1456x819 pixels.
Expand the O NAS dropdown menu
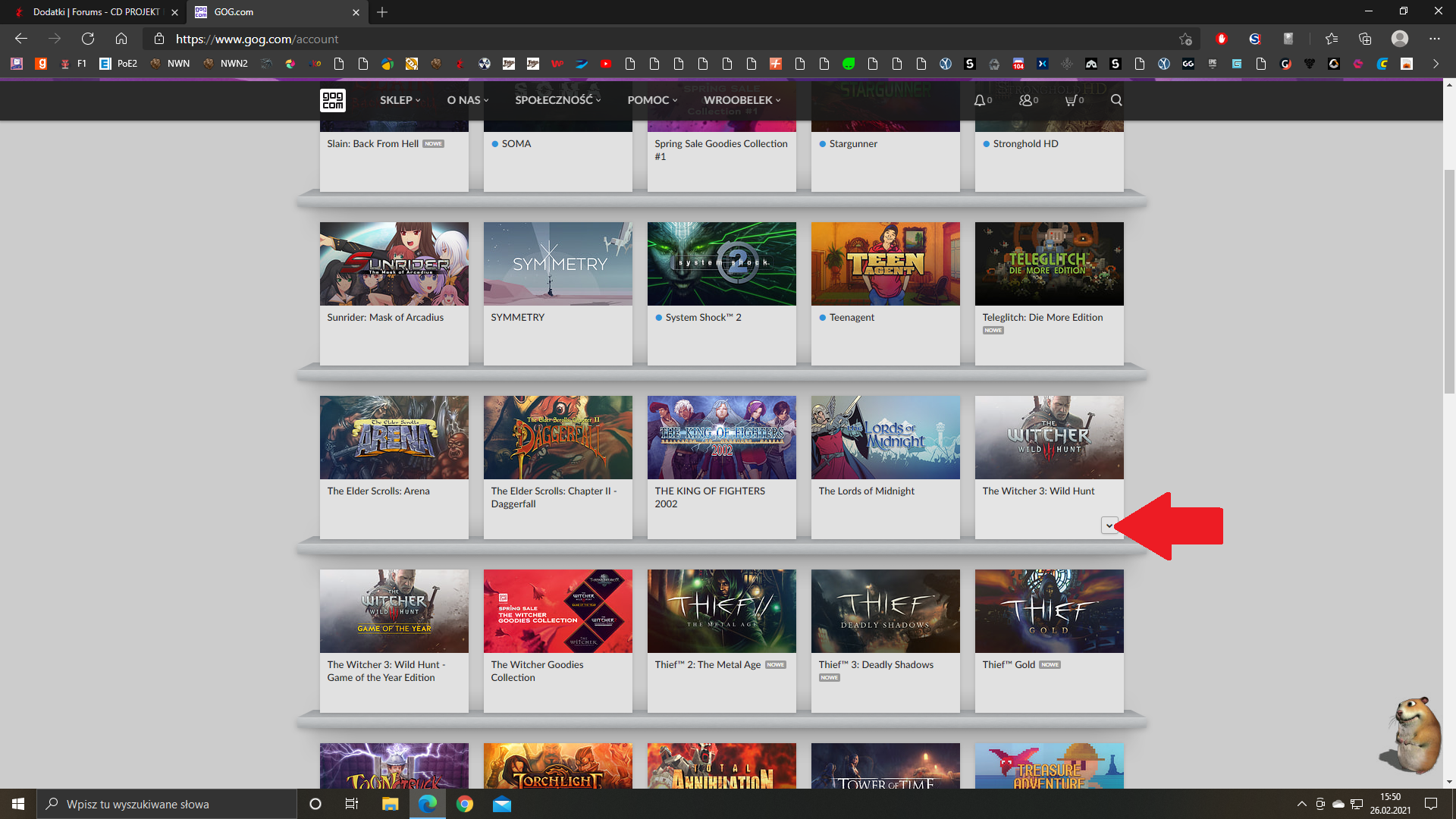pos(468,100)
